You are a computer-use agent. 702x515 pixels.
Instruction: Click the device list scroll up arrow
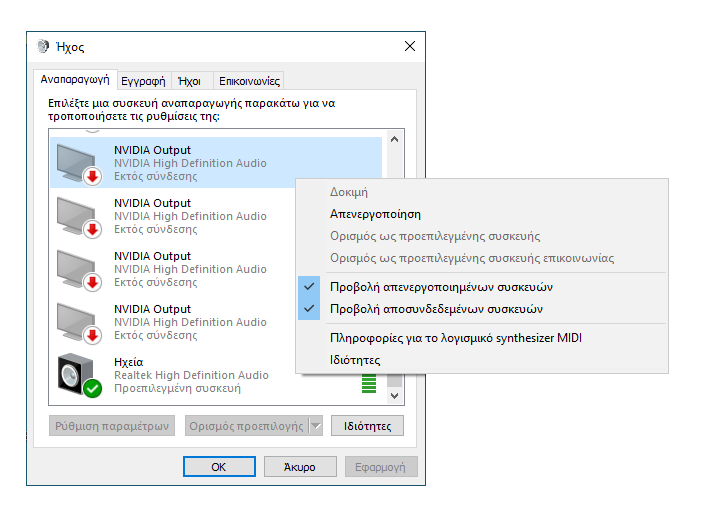point(394,139)
